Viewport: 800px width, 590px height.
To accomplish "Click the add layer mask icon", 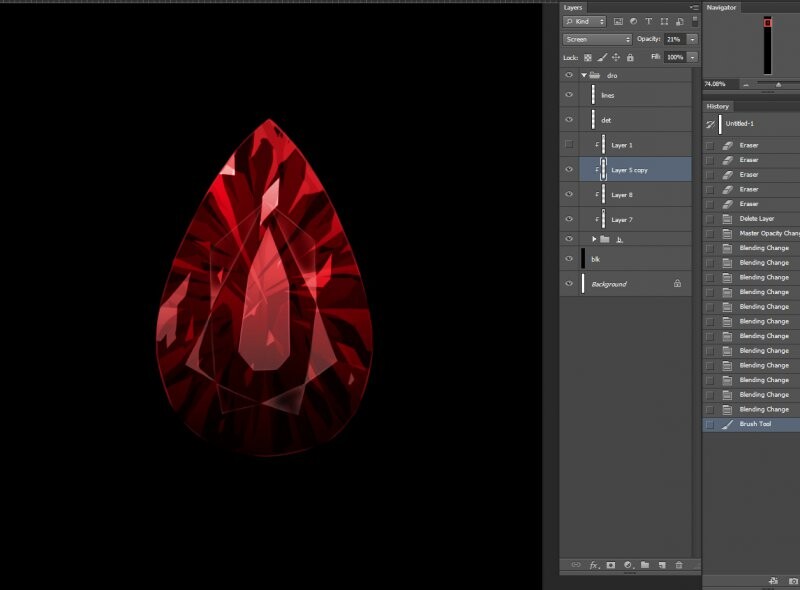I will pyautogui.click(x=610, y=565).
